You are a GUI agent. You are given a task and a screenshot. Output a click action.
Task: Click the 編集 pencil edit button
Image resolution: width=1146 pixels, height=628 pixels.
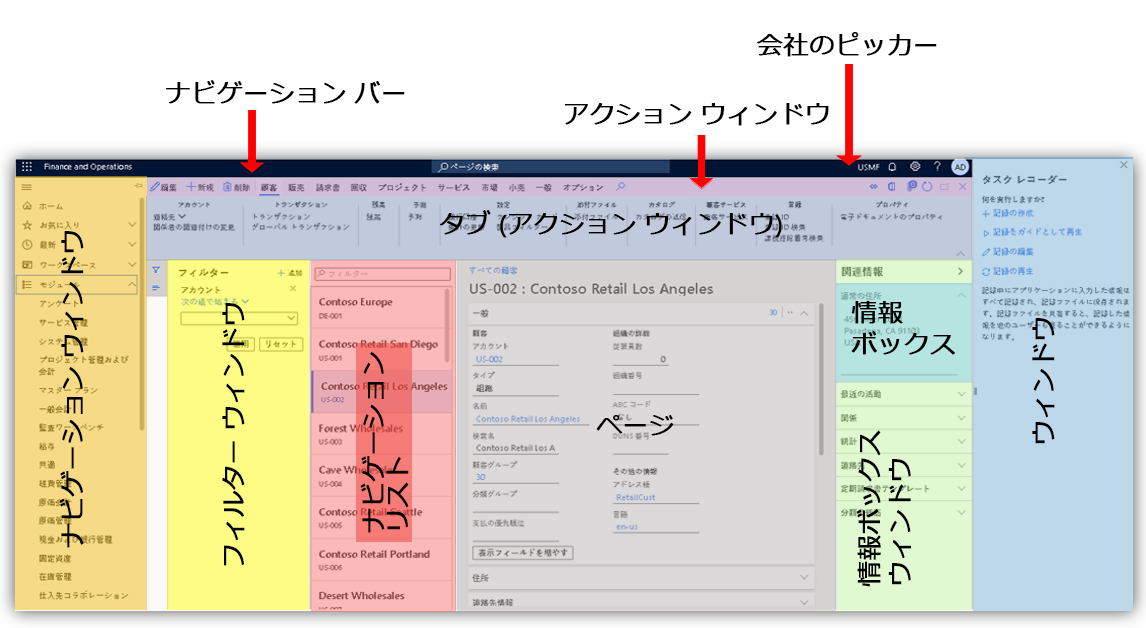(x=164, y=187)
